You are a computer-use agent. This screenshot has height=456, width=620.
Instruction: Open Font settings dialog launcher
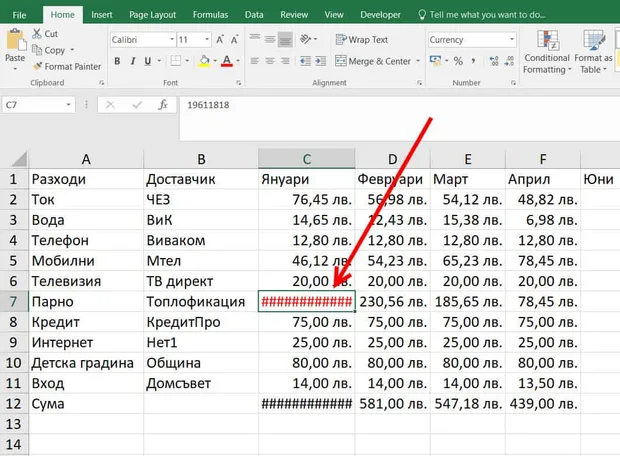coord(239,83)
